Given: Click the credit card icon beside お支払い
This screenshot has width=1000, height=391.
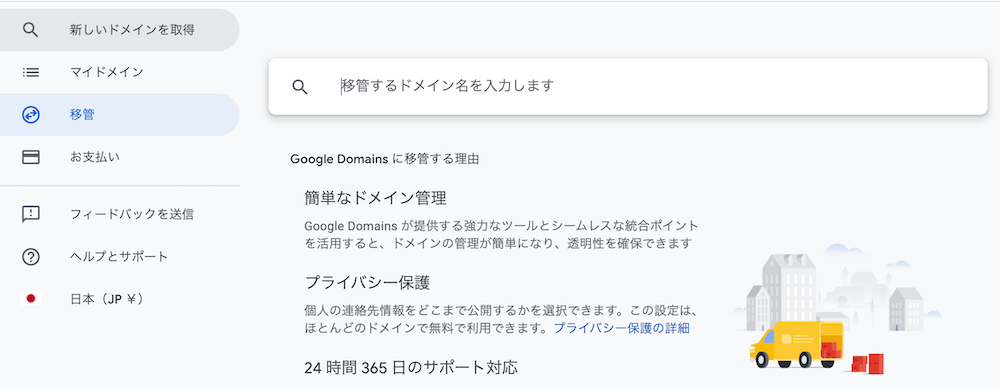Looking at the screenshot, I should coord(31,157).
